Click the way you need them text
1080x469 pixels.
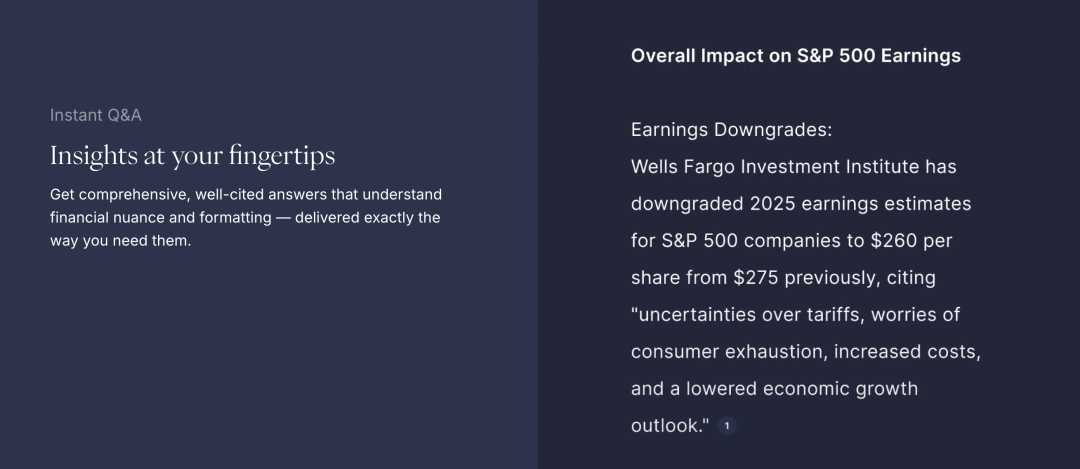click(x=120, y=241)
